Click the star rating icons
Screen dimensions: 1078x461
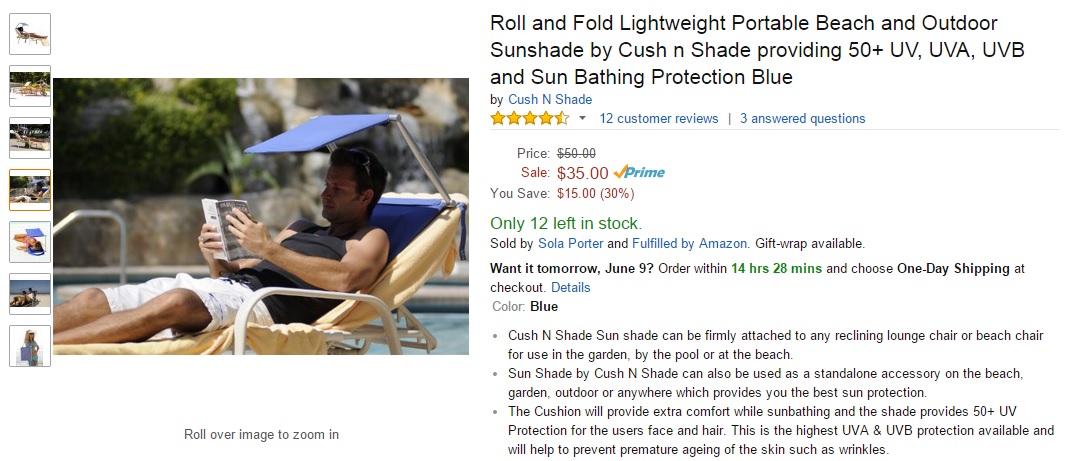(x=529, y=118)
